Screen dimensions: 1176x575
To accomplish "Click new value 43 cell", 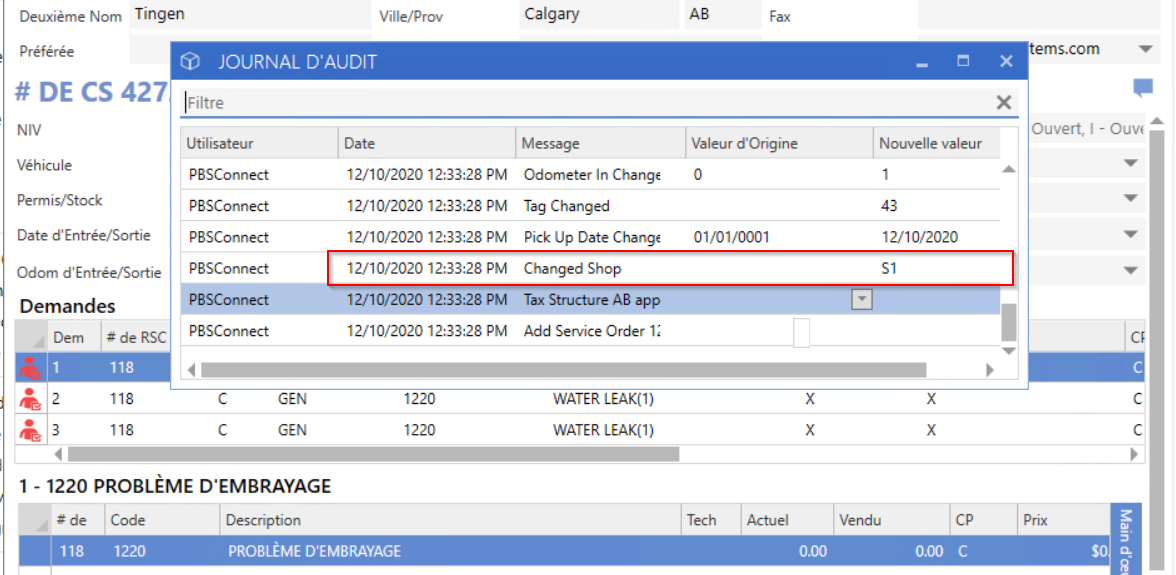I will pos(937,205).
